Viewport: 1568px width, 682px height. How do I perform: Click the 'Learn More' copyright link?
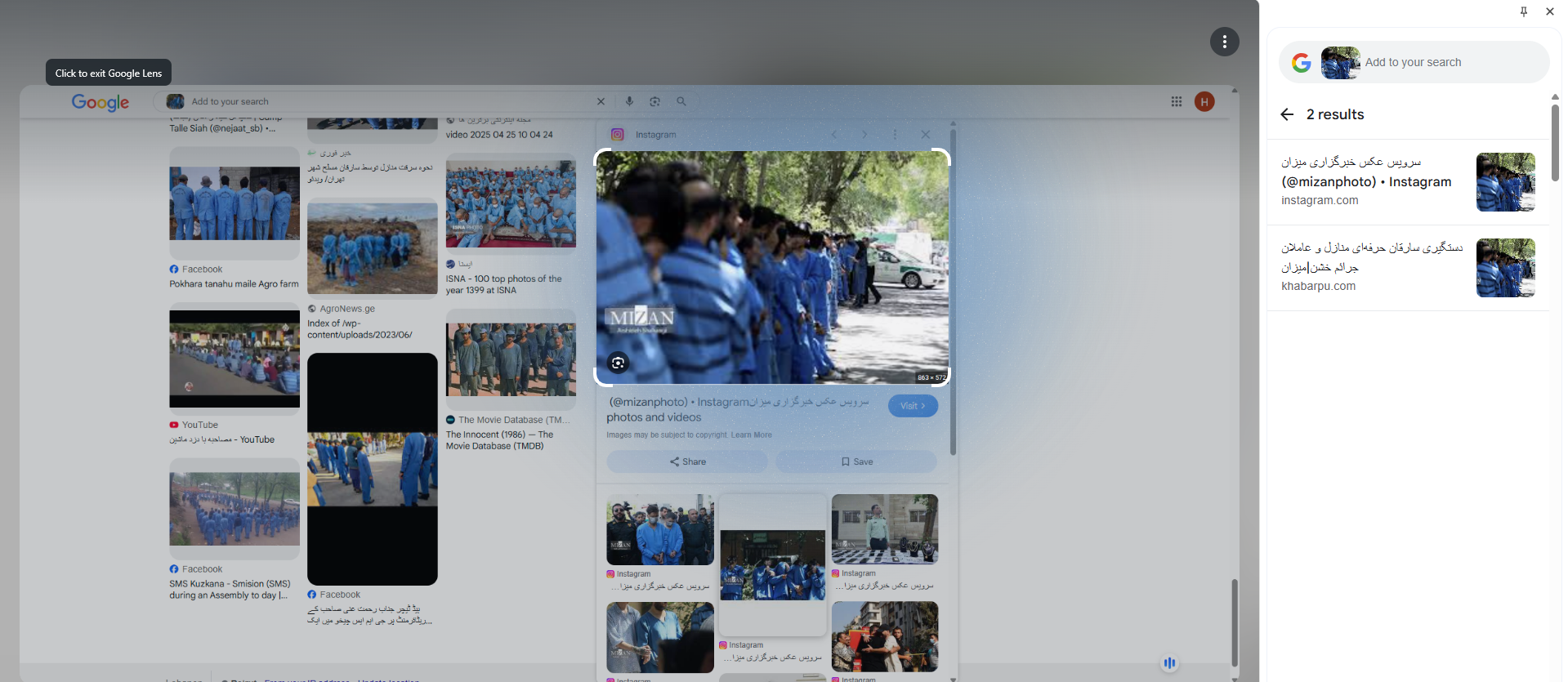pos(751,435)
